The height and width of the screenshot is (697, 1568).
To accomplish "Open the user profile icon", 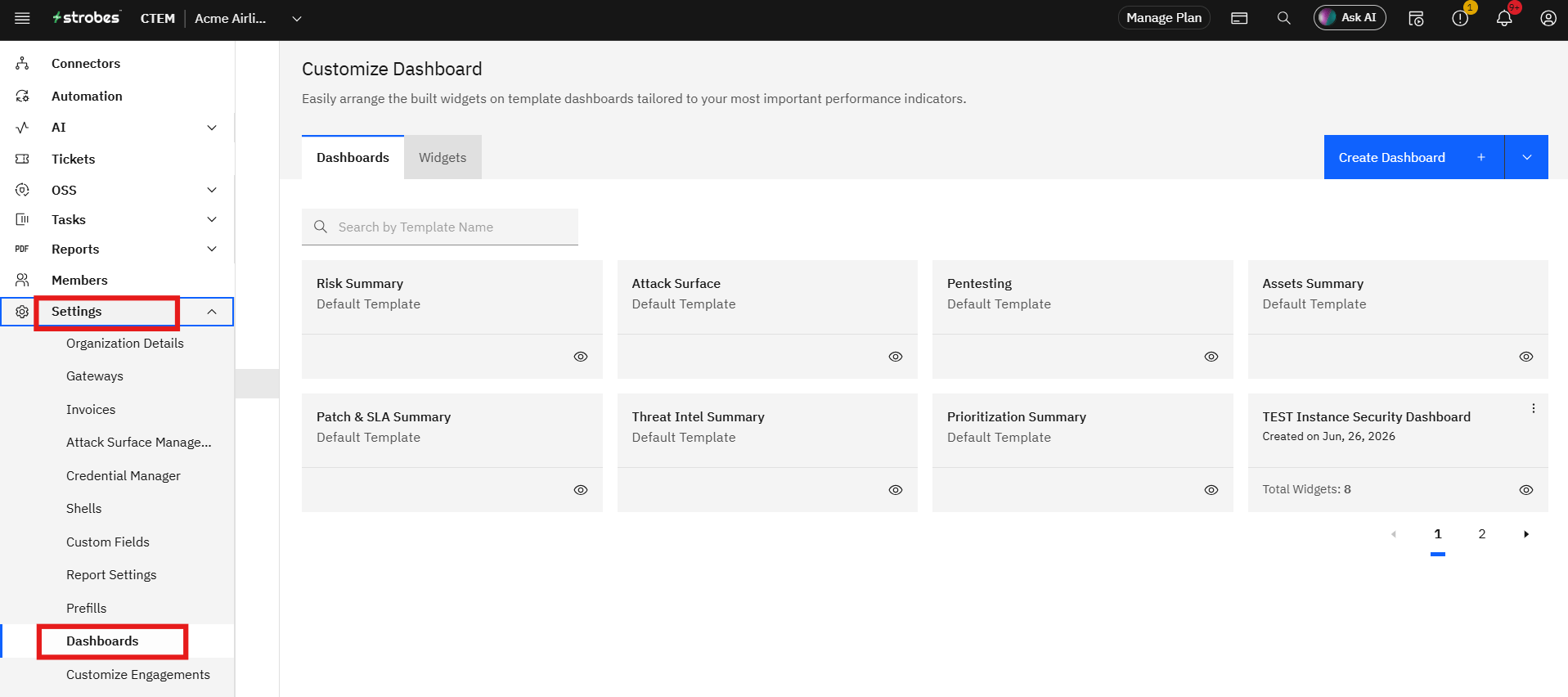I will coord(1548,18).
